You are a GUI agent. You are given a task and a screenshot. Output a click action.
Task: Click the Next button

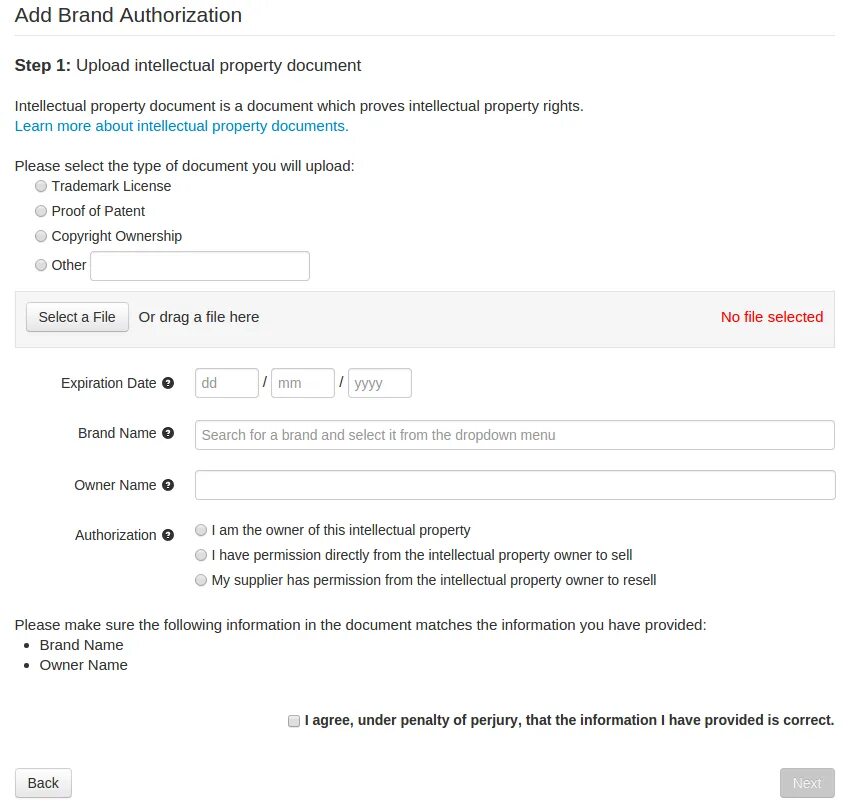click(807, 783)
